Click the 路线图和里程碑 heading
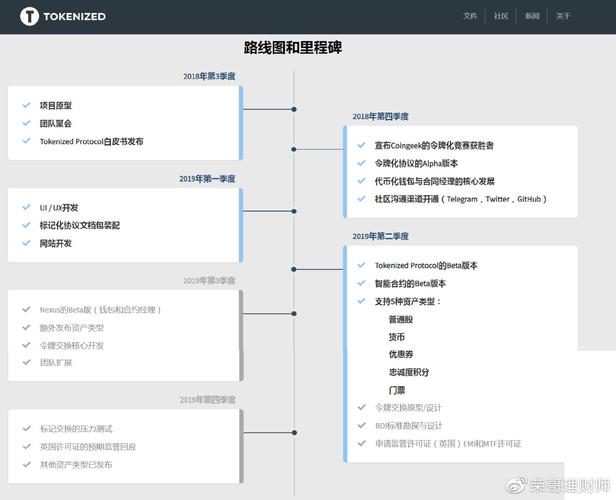The height and width of the screenshot is (500, 616). pyautogui.click(x=293, y=47)
